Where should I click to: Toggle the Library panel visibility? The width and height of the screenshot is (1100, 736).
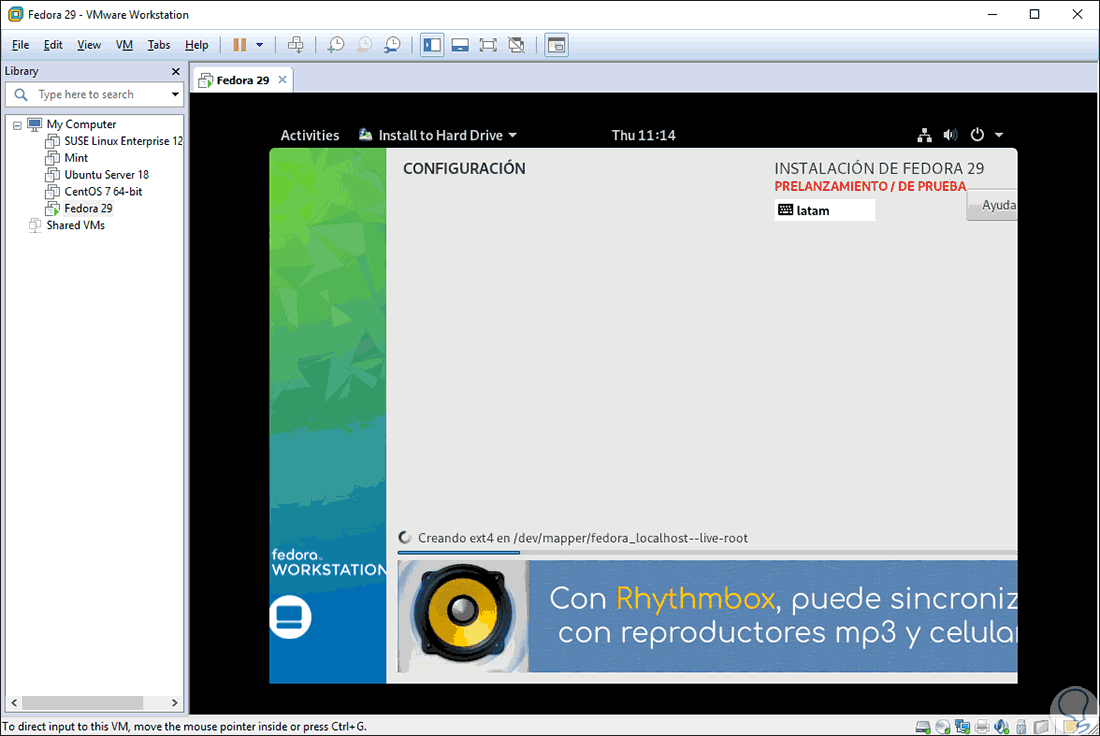point(432,44)
